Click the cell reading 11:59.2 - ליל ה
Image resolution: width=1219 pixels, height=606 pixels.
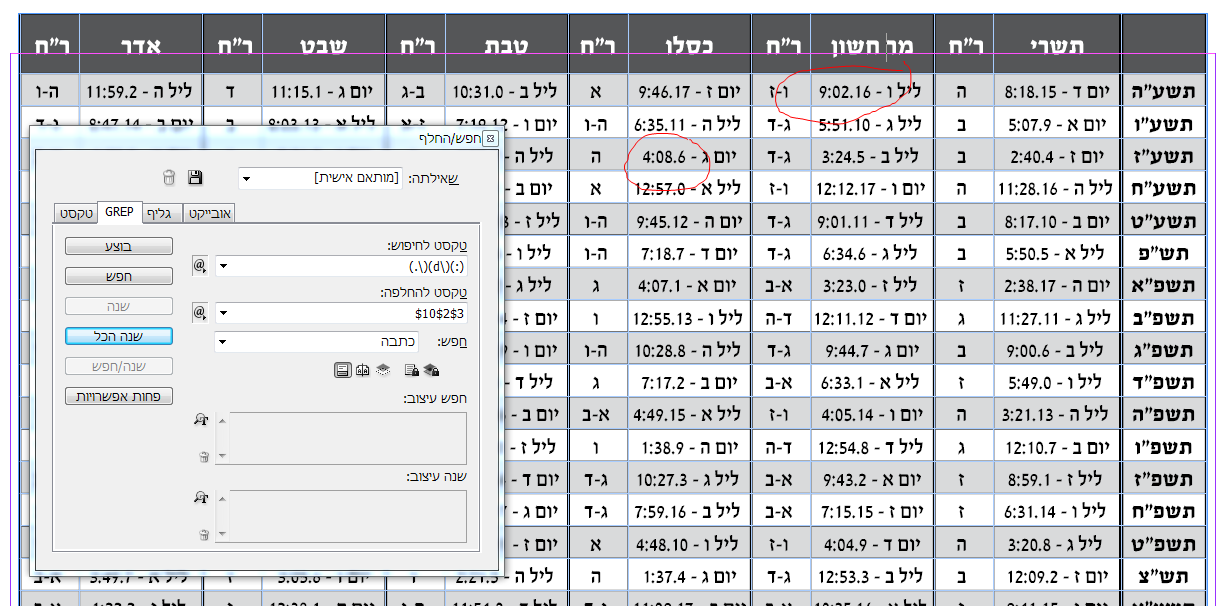pyautogui.click(x=141, y=92)
